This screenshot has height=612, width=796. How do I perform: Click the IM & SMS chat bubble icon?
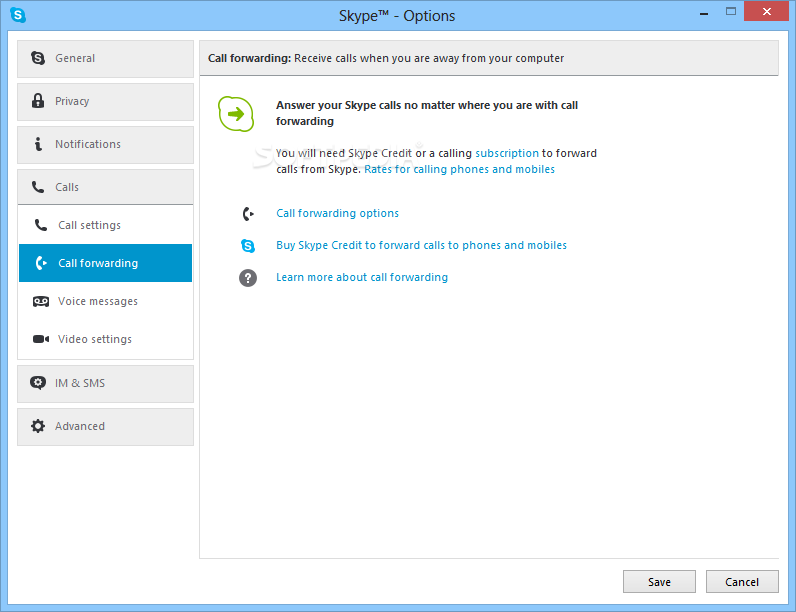coord(38,383)
